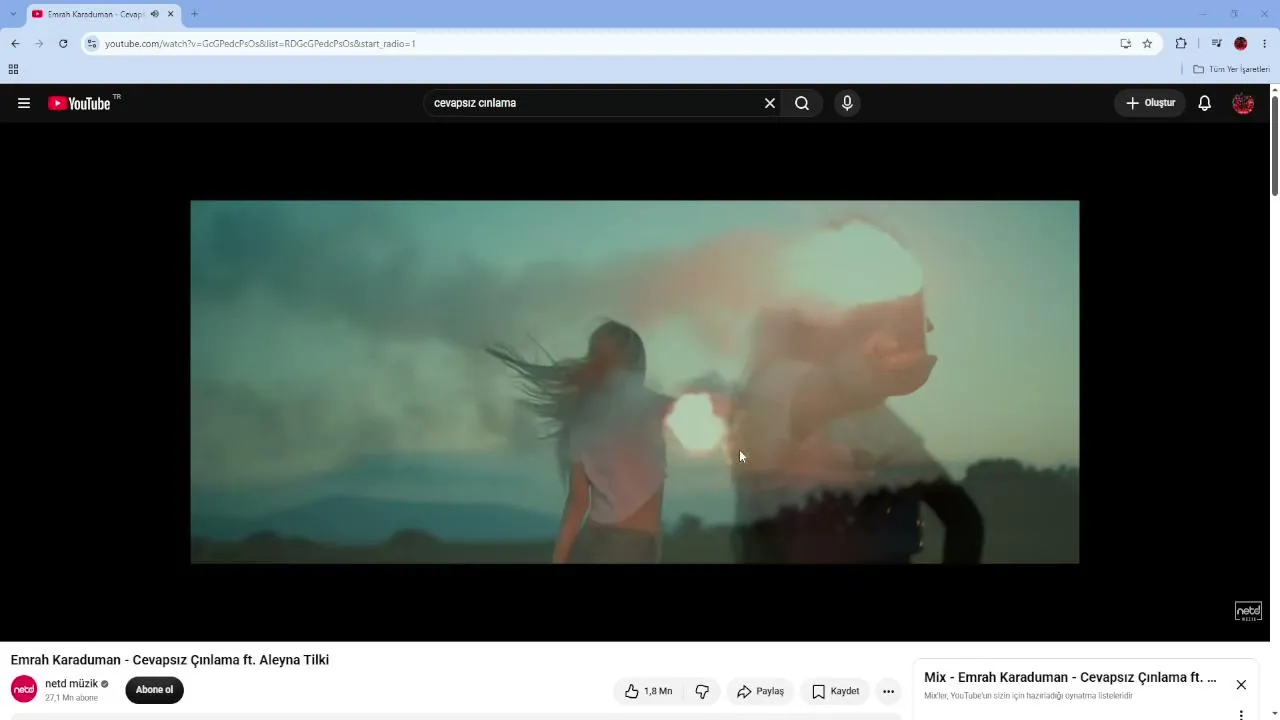Dislike the video with thumbs-down

click(702, 691)
